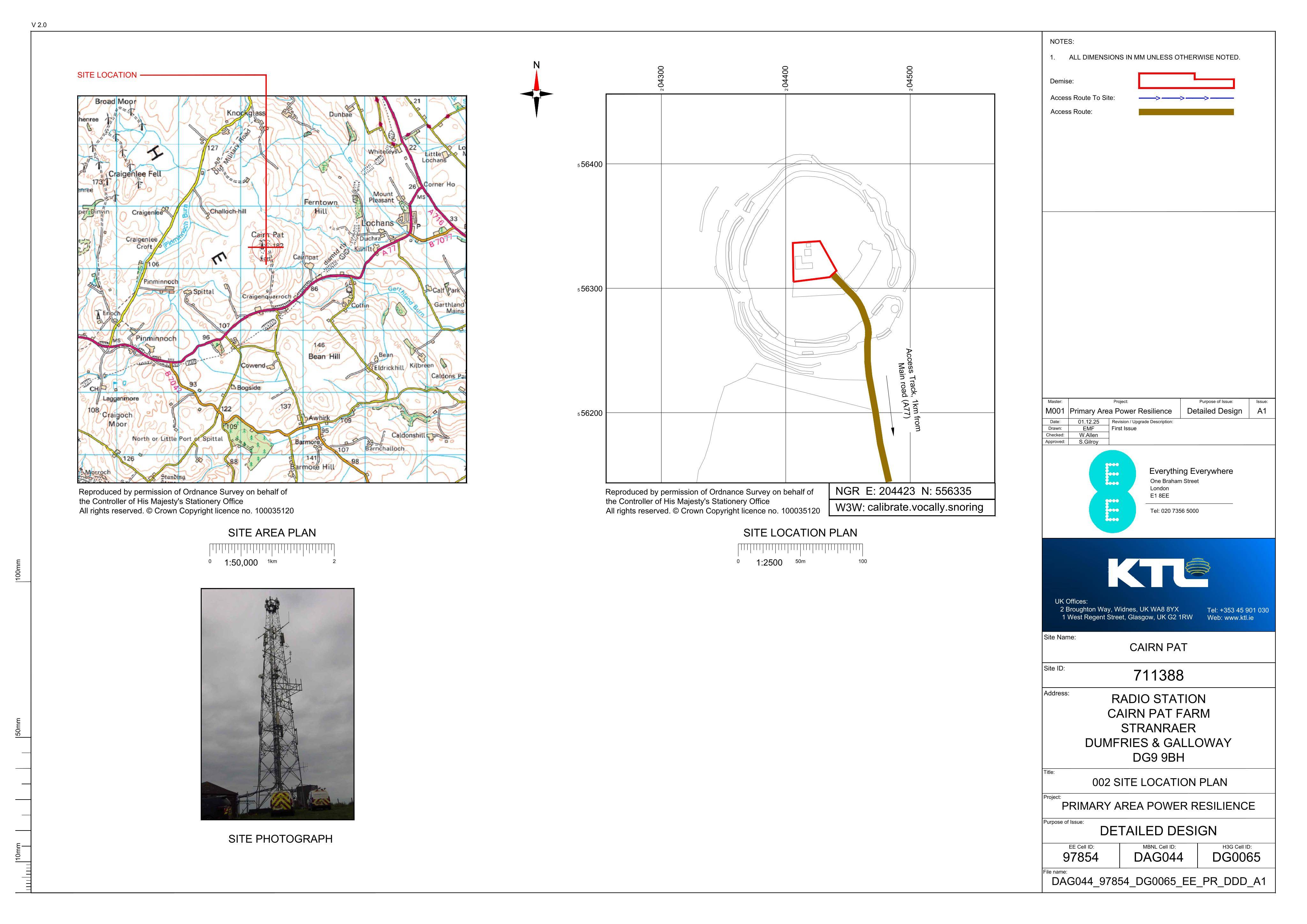Click the Master value M001
The width and height of the screenshot is (1307, 924).
pos(1054,411)
